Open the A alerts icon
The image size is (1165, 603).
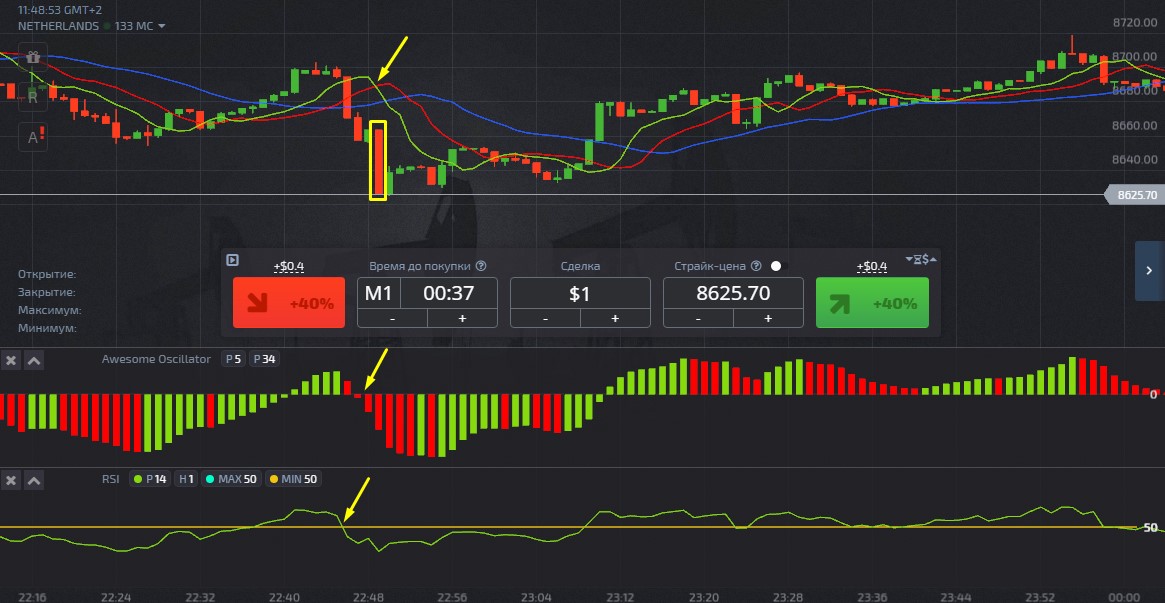click(x=33, y=137)
